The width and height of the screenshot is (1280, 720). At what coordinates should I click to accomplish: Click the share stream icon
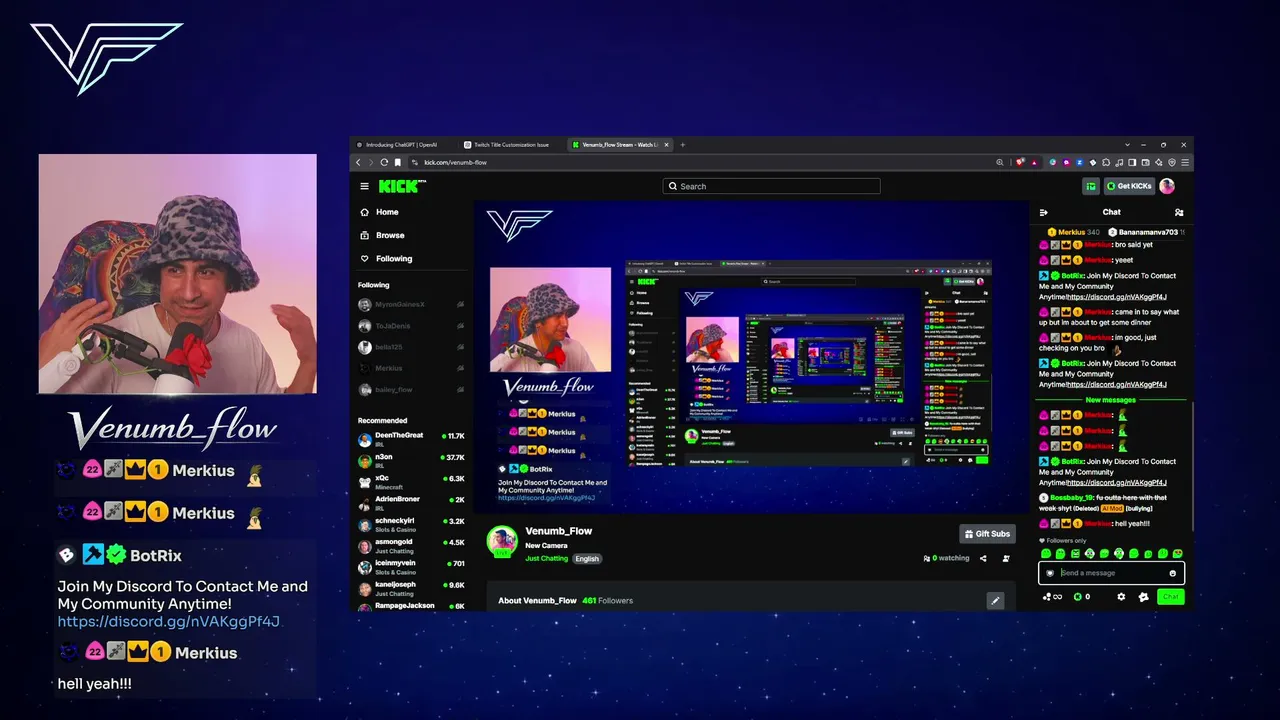point(983,558)
